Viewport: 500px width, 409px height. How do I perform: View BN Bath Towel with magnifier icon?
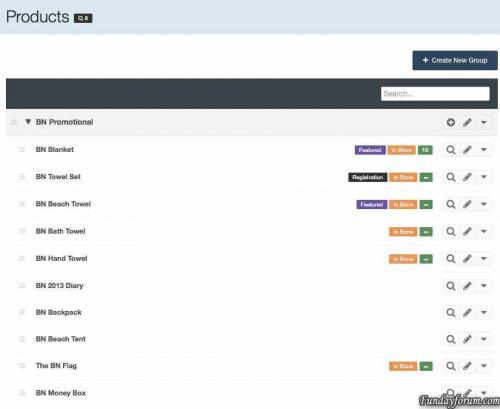(x=451, y=231)
